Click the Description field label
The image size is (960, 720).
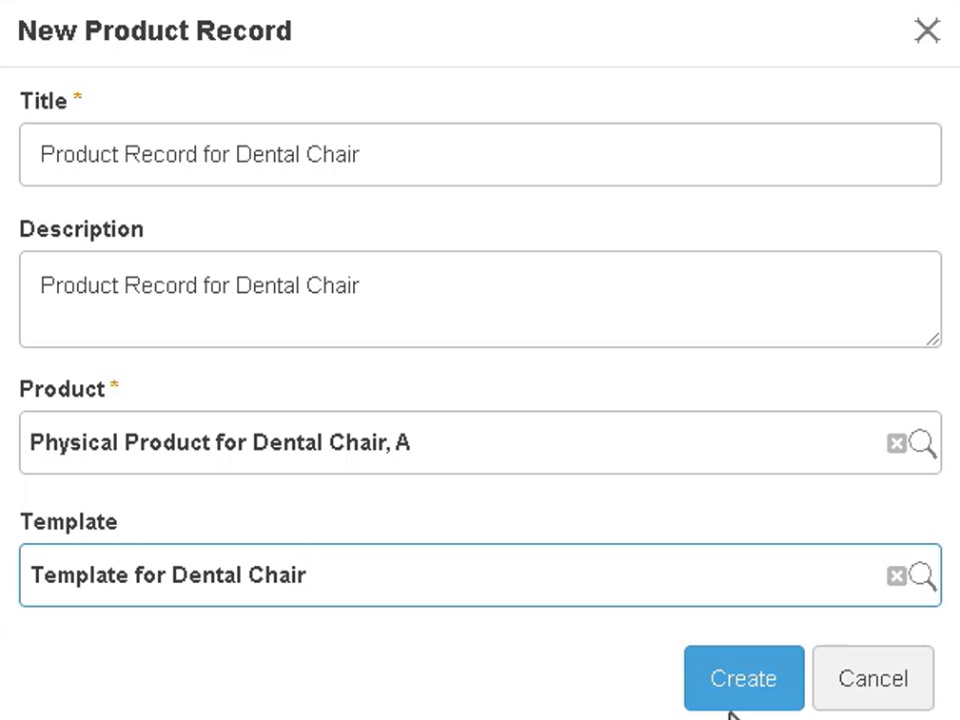(81, 229)
